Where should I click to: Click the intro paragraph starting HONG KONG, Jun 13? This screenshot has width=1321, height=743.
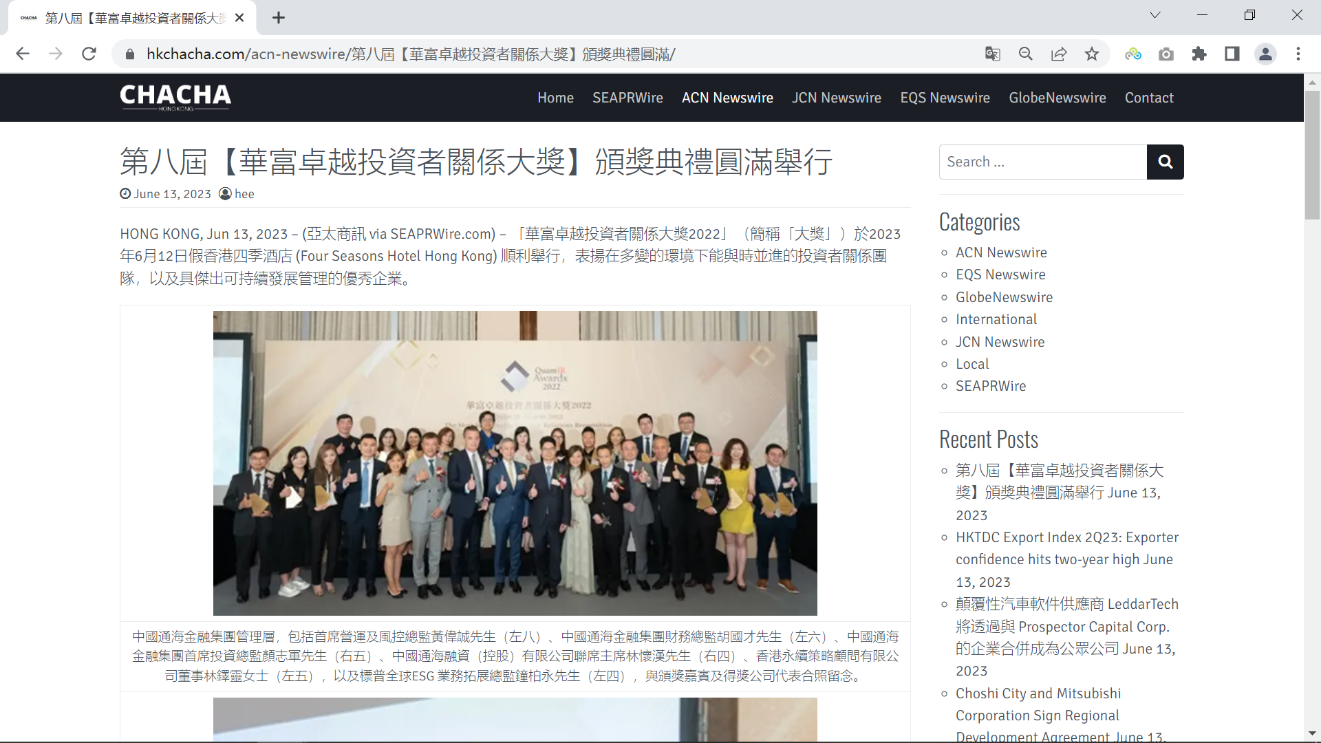coord(510,256)
